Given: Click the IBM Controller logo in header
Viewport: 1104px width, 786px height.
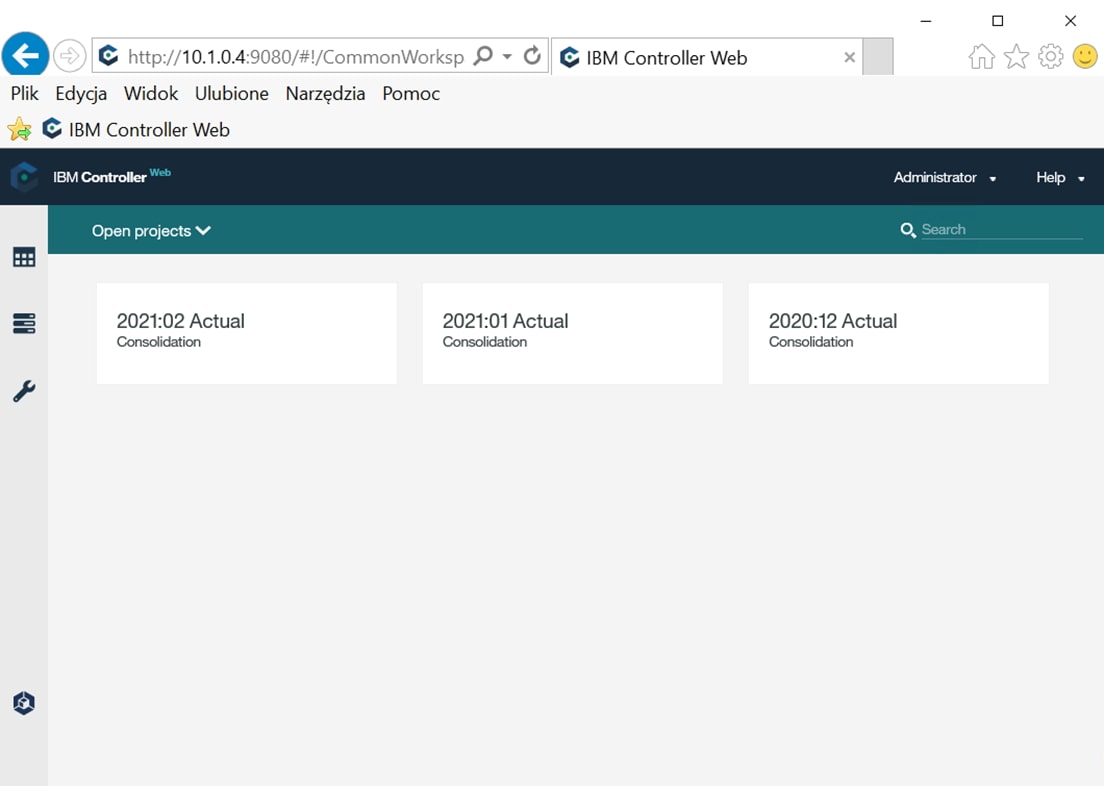Looking at the screenshot, I should (24, 177).
